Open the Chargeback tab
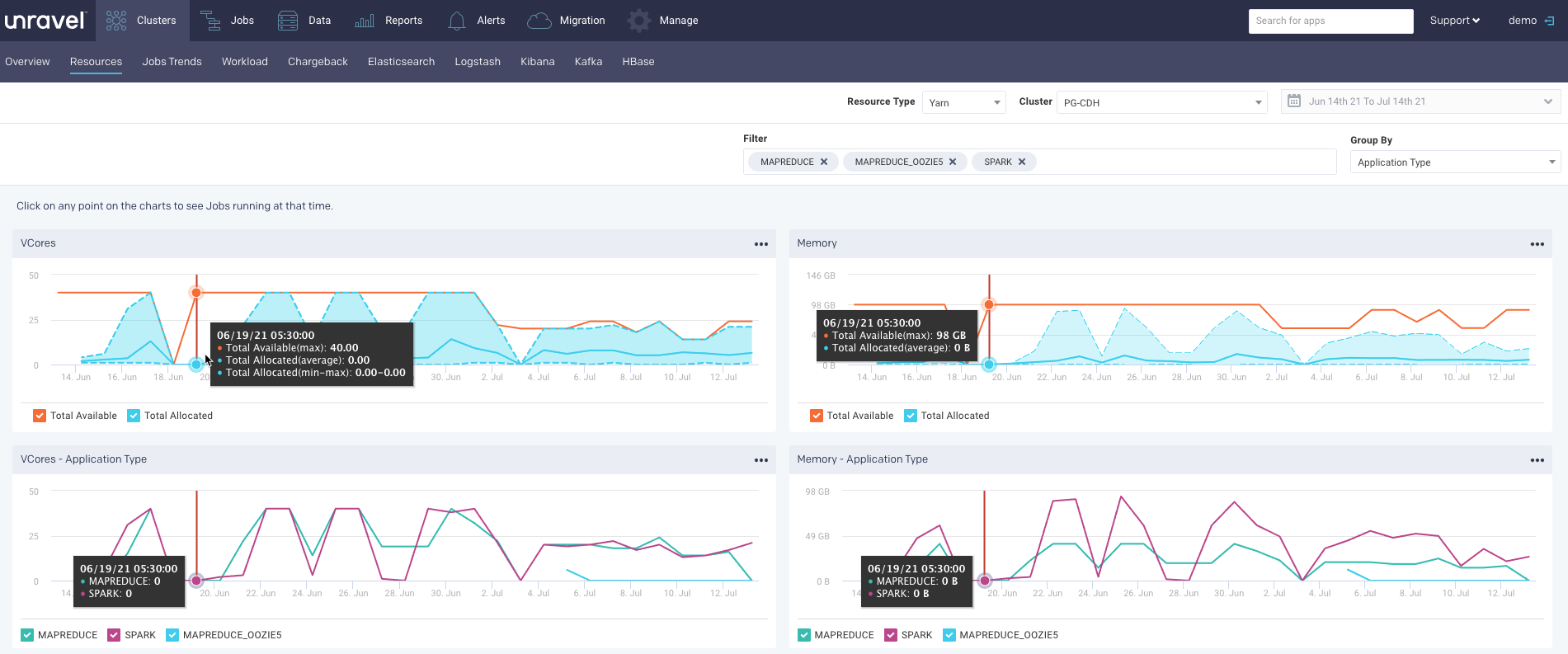 318,62
